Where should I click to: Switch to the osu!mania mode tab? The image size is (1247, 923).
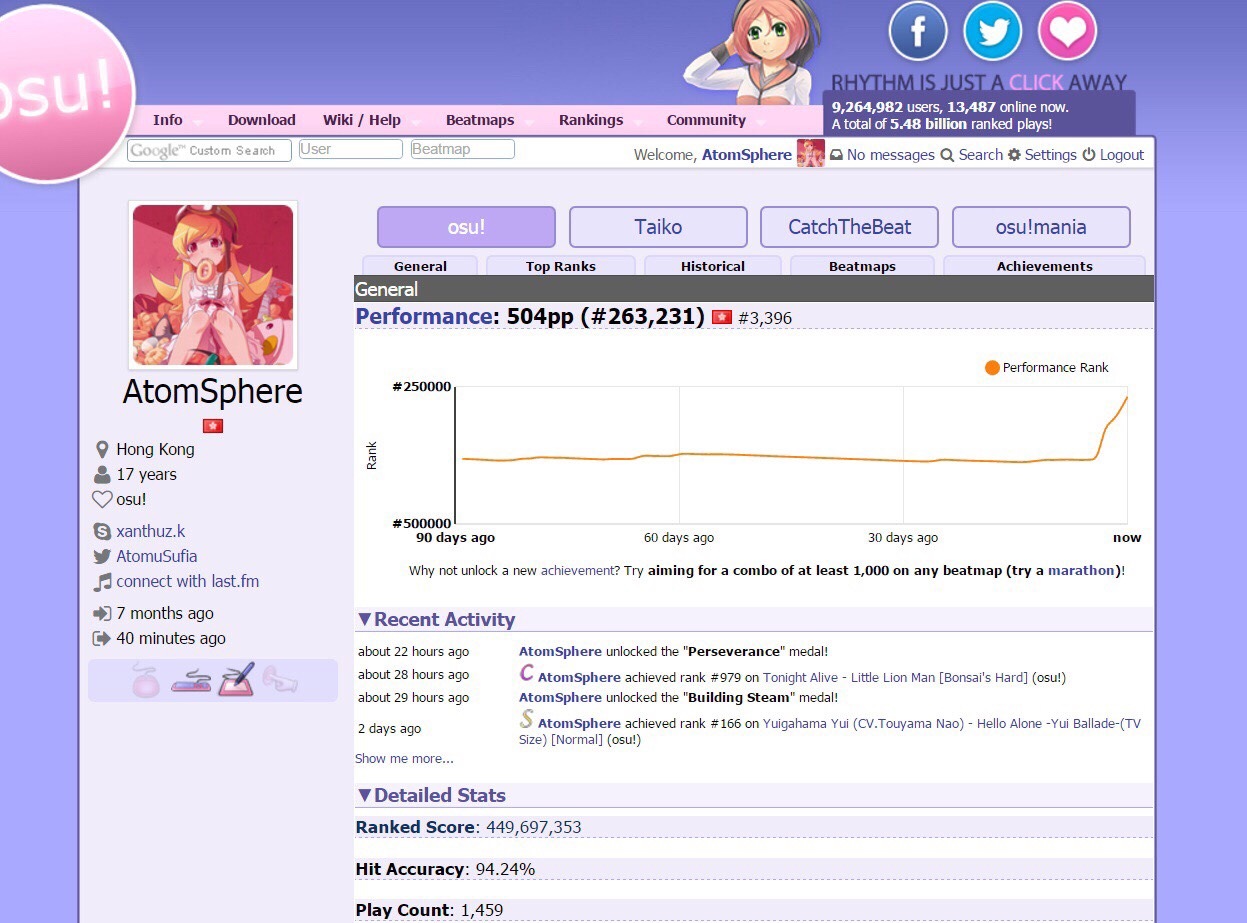point(1041,227)
